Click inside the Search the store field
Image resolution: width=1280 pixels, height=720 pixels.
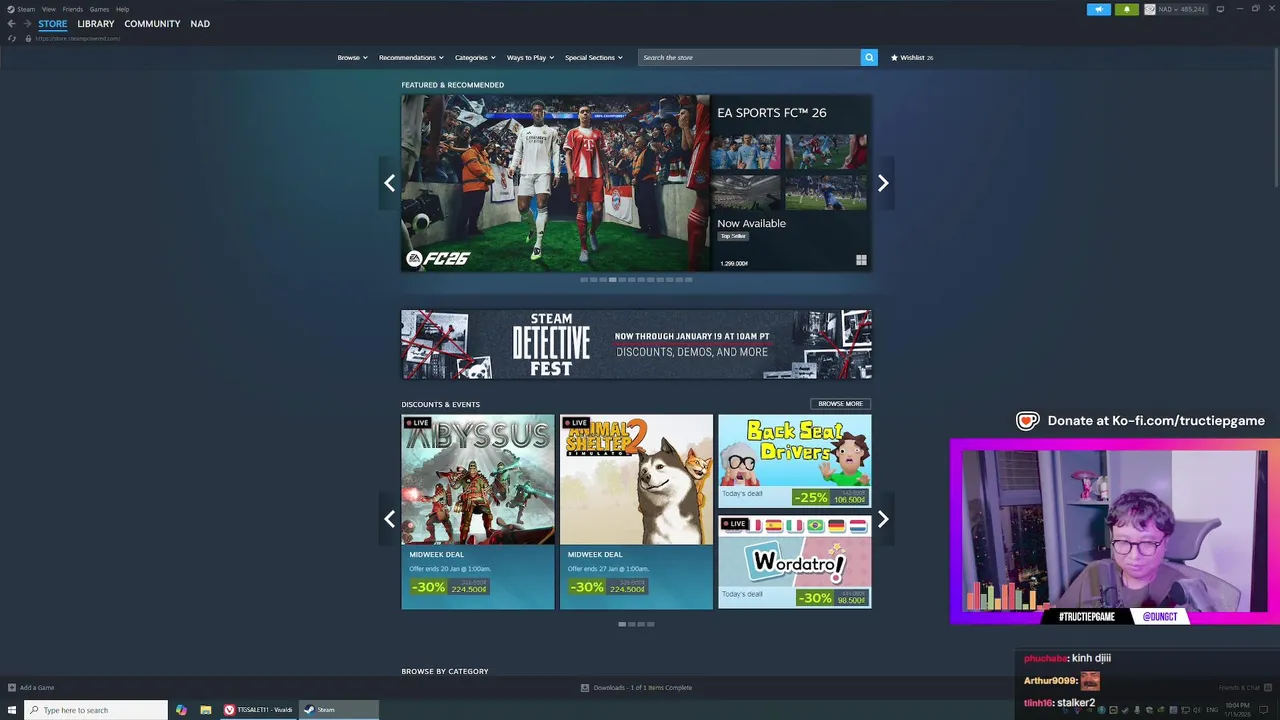[750, 57]
